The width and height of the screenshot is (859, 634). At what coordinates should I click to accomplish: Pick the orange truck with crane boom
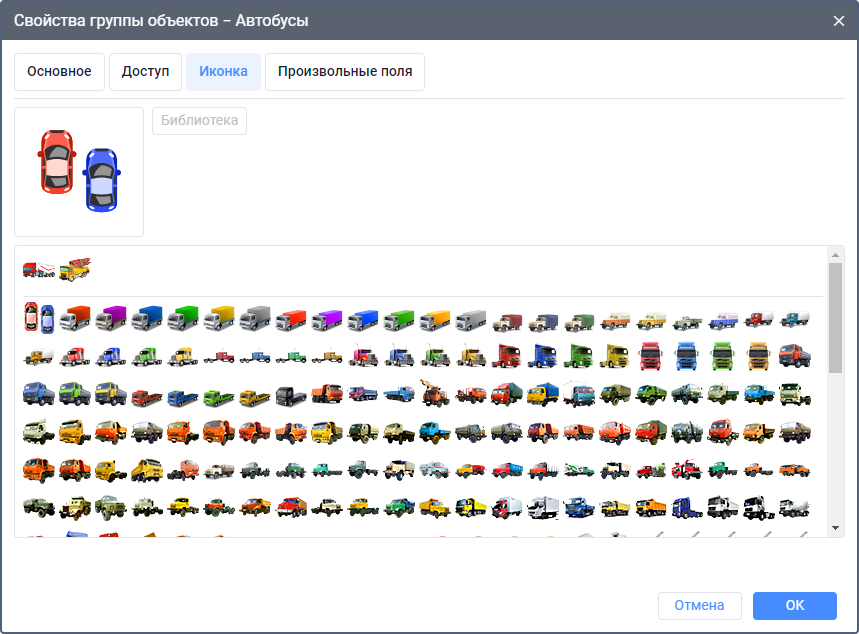pyautogui.click(x=436, y=393)
